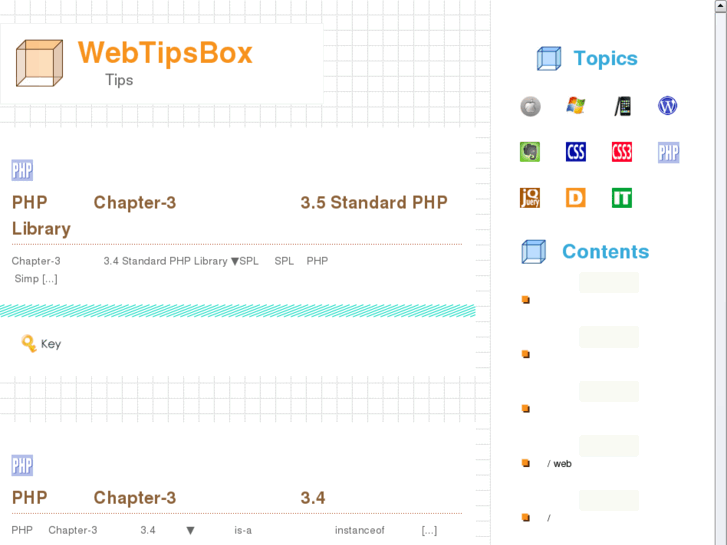The image size is (727, 545).
Task: Select the WordPress topic icon
Action: tap(668, 106)
